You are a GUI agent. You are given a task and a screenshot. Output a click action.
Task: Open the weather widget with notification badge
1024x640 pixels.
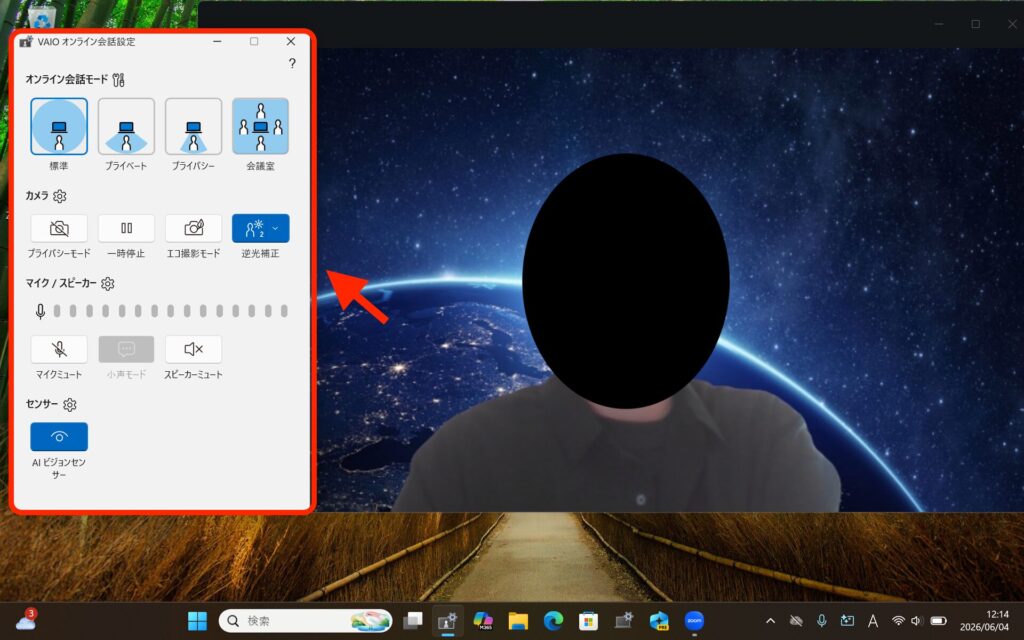(x=26, y=620)
